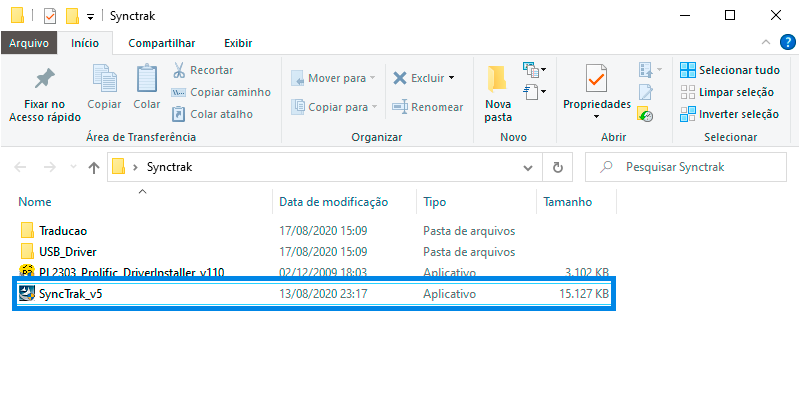Viewport: 800px width, 412px height.
Task: Open Help via the blue question mark
Action: point(788,42)
